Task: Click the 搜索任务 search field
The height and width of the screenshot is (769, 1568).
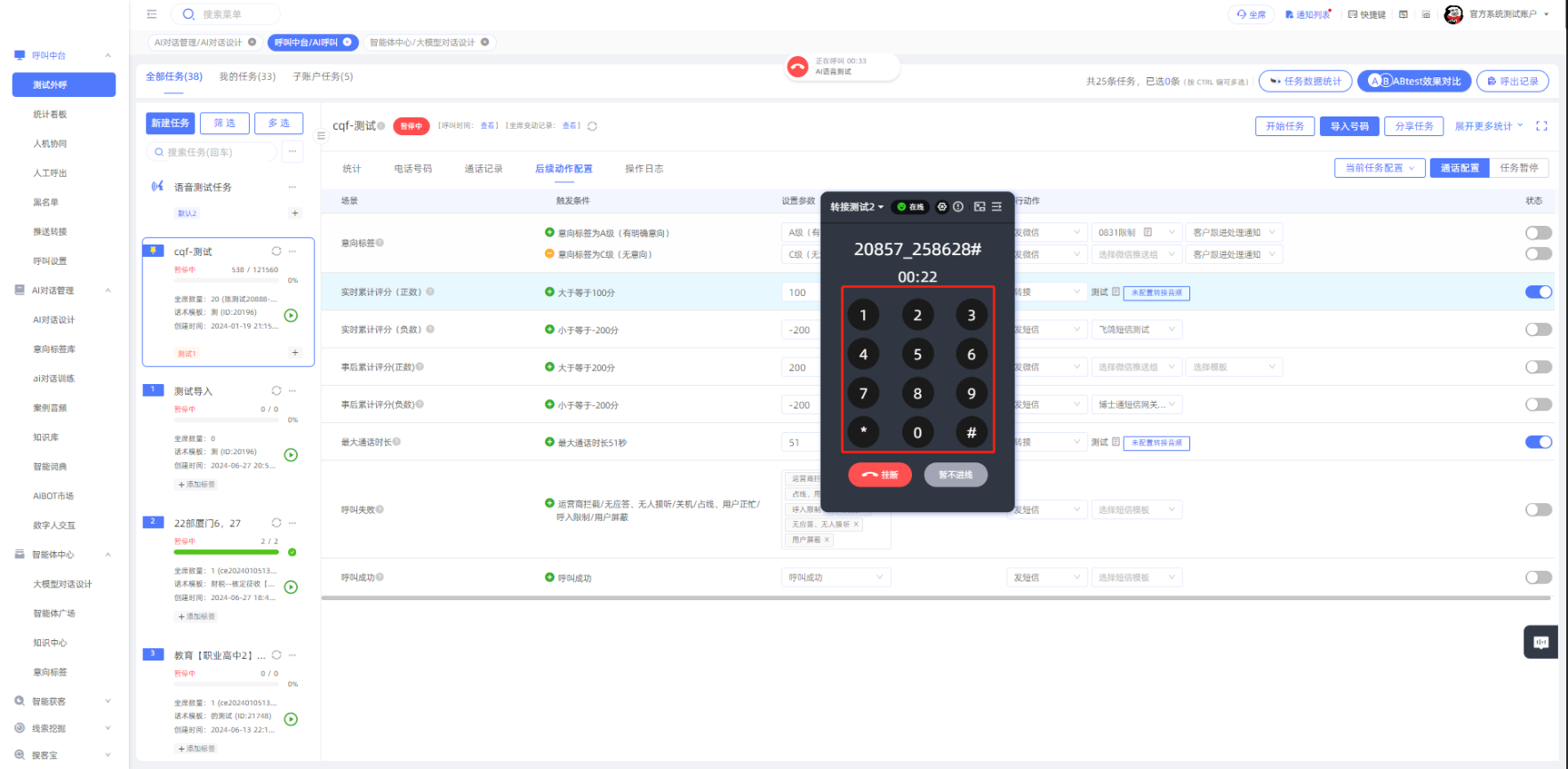Action: click(x=213, y=152)
